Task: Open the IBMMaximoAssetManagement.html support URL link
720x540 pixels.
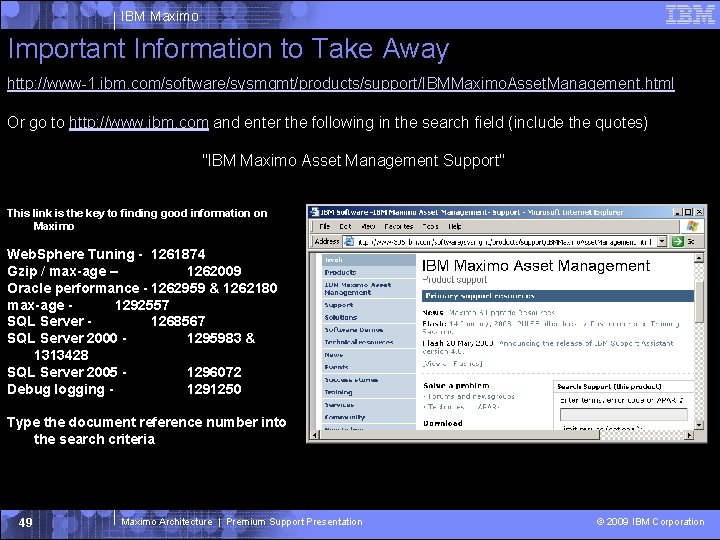Action: coord(341,84)
